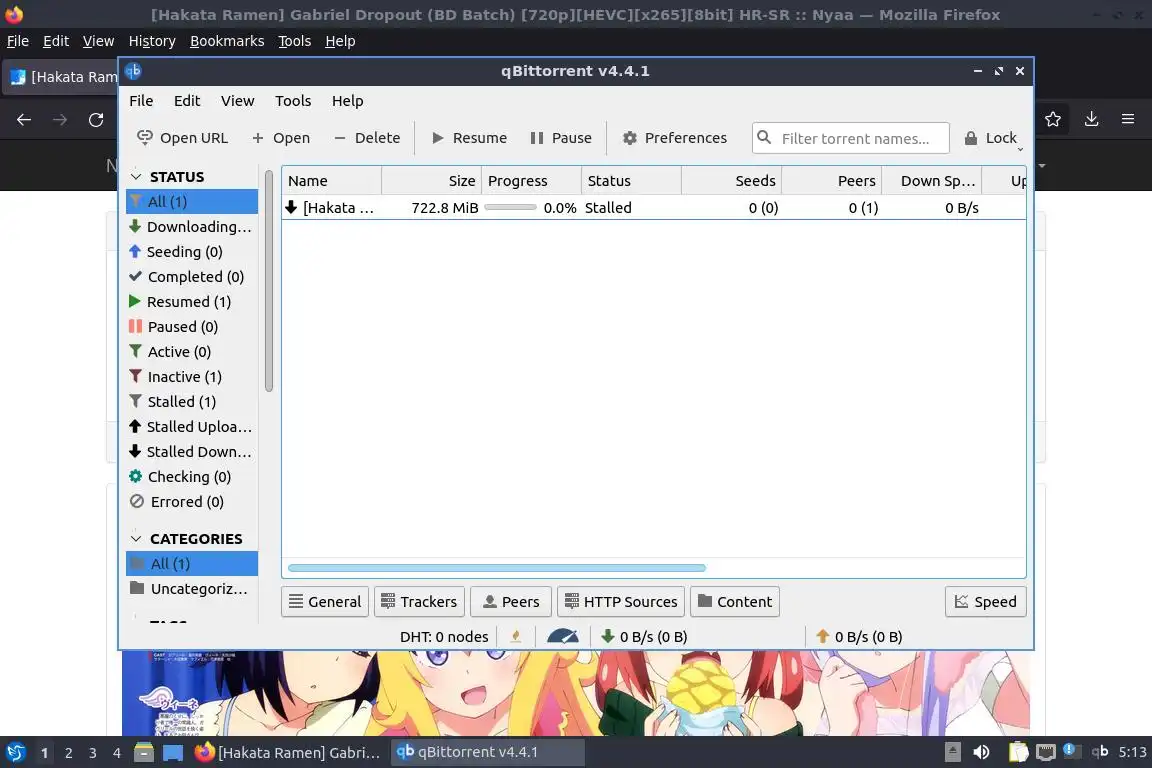Switch to the General tab
The image size is (1152, 768).
click(325, 602)
